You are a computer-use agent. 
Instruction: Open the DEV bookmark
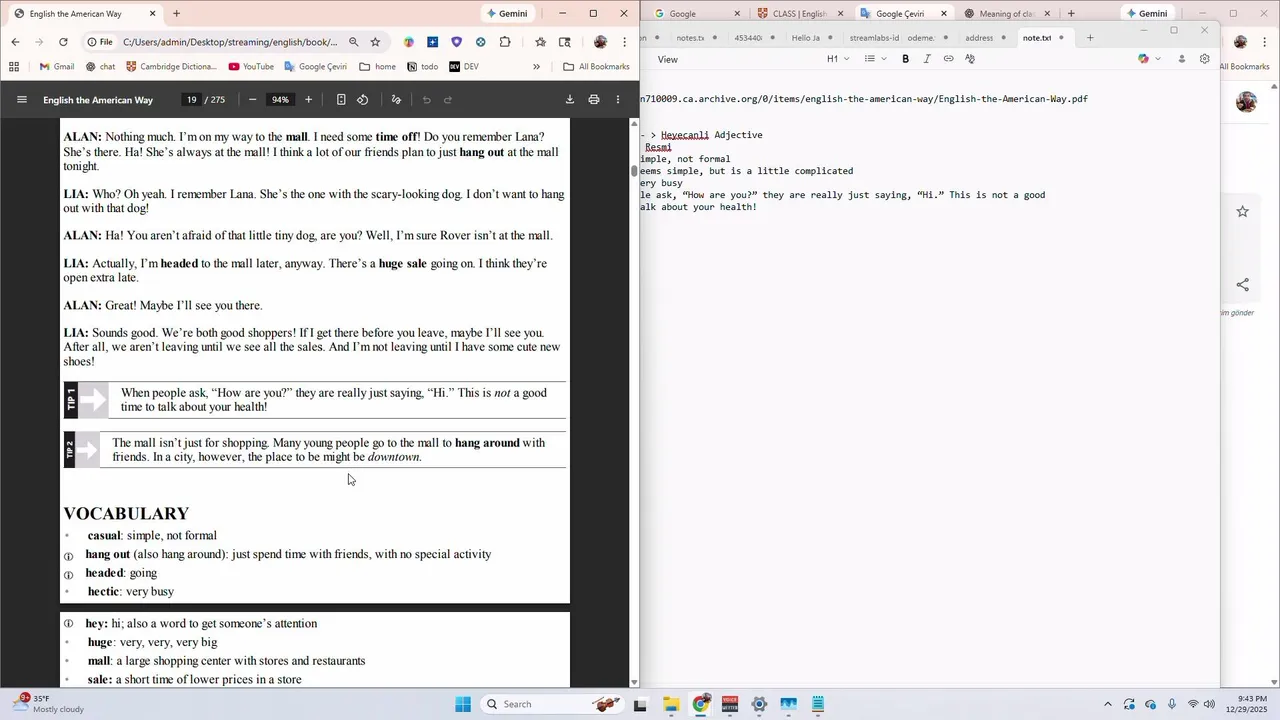464,67
